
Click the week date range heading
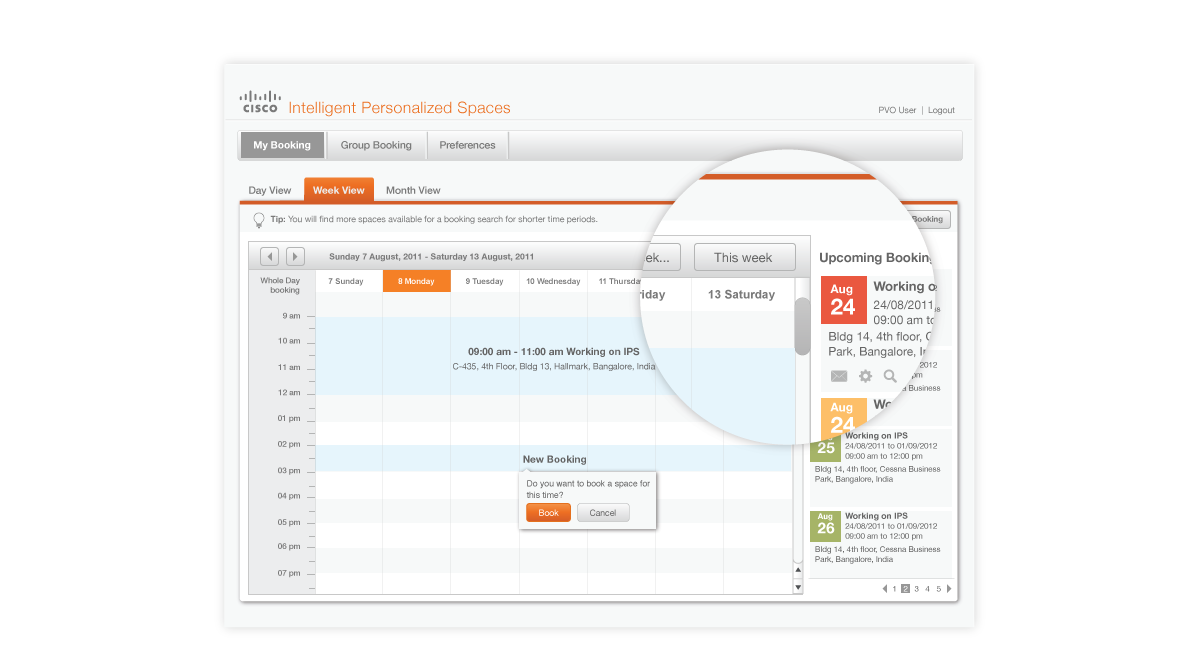[431, 256]
